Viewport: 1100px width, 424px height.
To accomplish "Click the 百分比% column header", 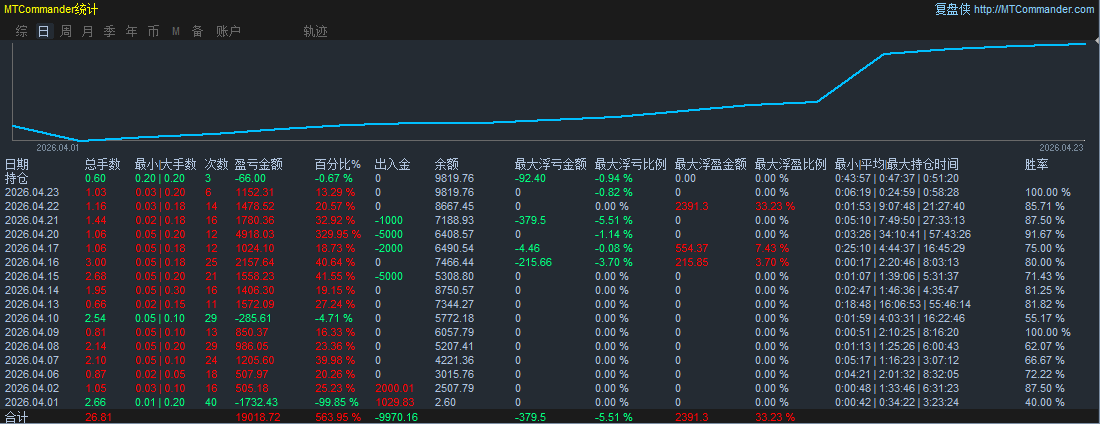I will pos(337,164).
